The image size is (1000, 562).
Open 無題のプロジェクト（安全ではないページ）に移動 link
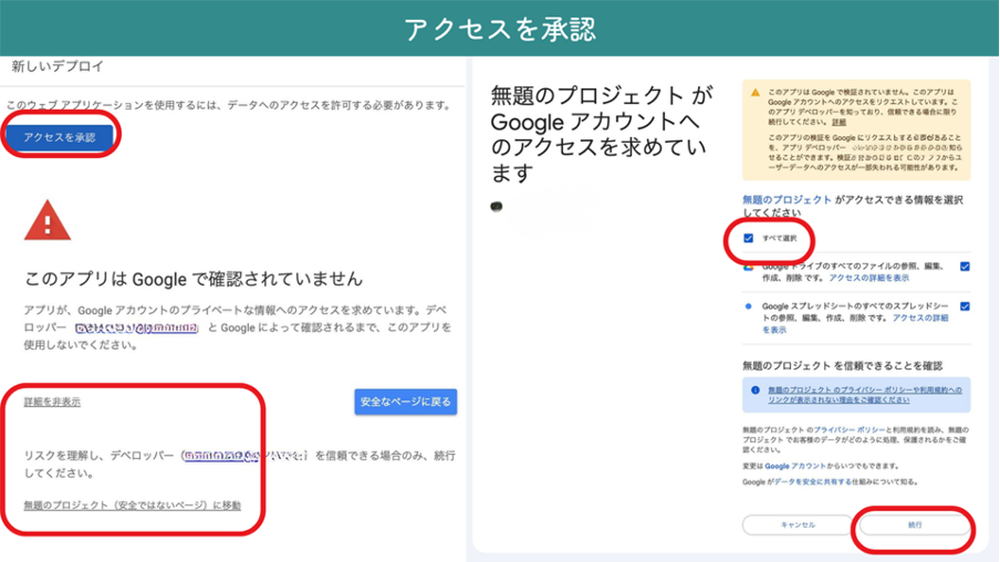pyautogui.click(x=132, y=505)
